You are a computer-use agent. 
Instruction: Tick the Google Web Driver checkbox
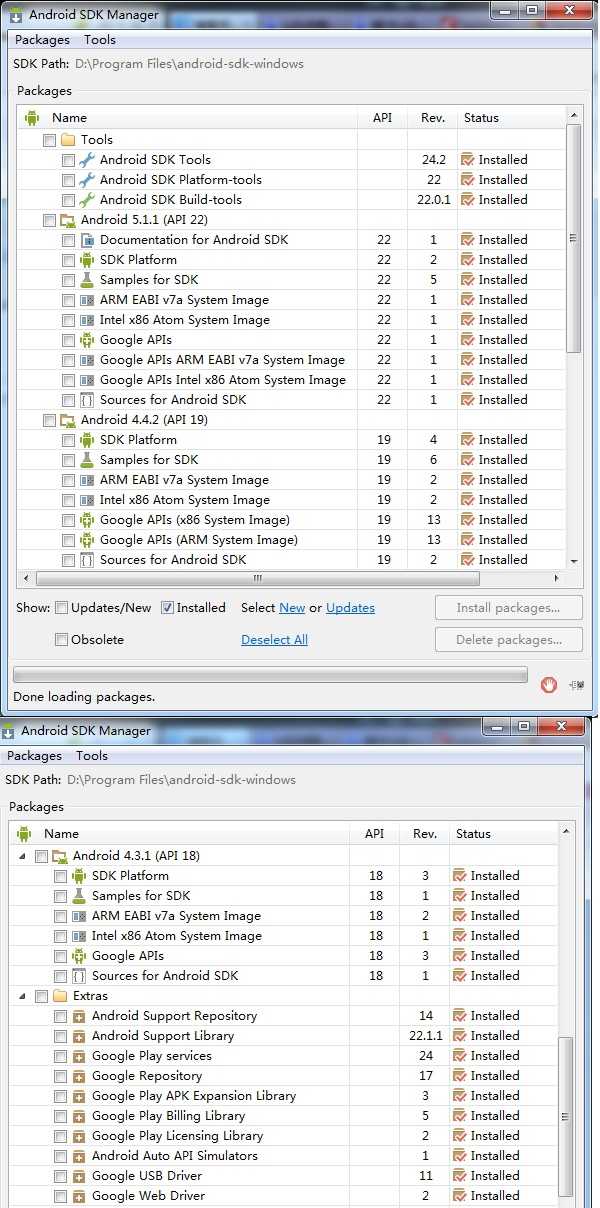60,1196
